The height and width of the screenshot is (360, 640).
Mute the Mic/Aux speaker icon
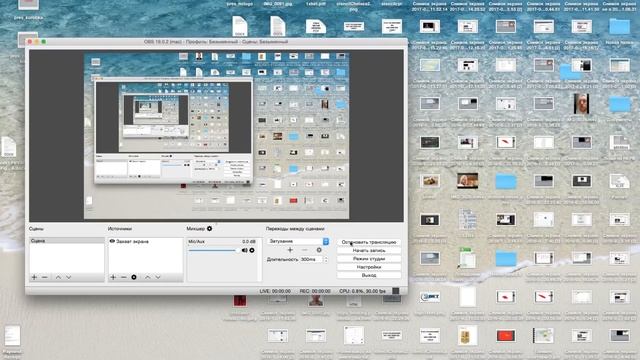tap(244, 250)
